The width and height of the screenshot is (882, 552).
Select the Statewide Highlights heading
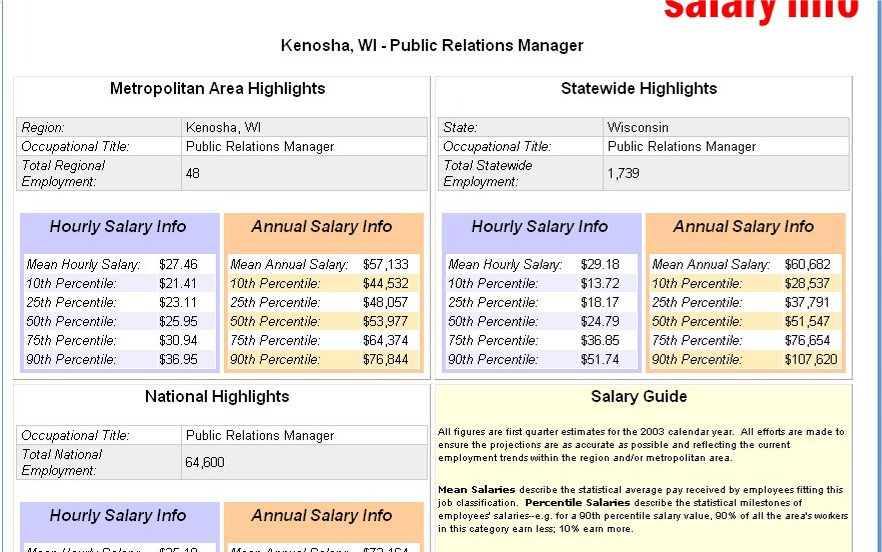click(638, 89)
